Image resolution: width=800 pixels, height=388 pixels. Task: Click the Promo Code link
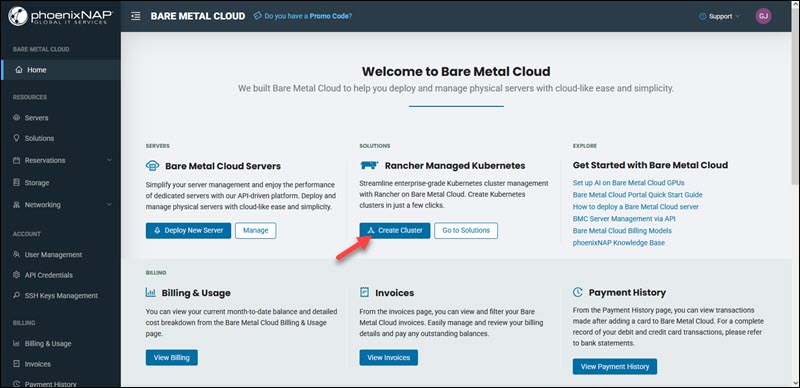click(x=331, y=16)
